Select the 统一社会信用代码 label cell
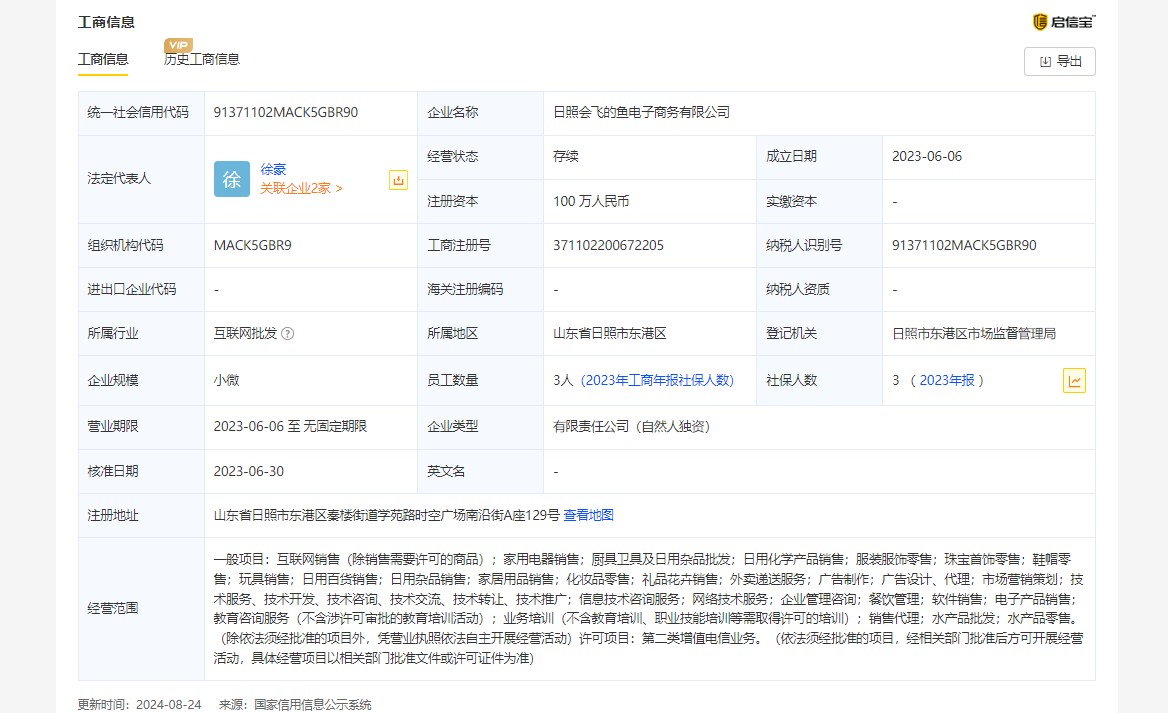The width and height of the screenshot is (1168, 713). pyautogui.click(x=142, y=113)
